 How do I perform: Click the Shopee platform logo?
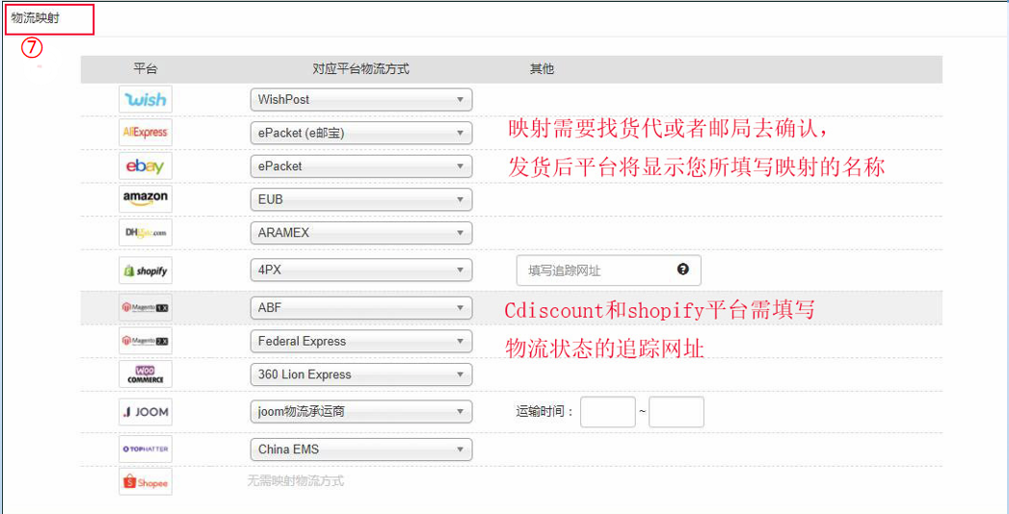145,482
